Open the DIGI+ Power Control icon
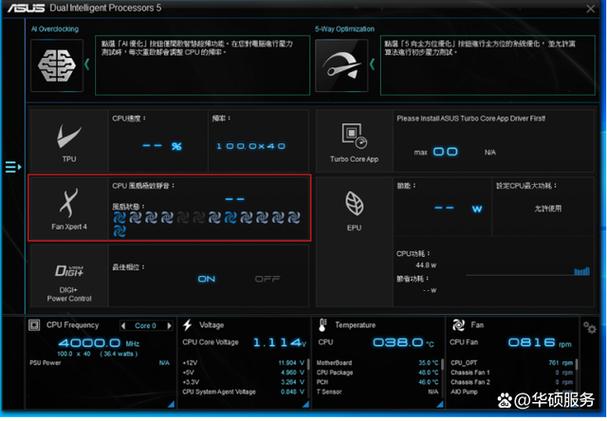 (x=69, y=270)
